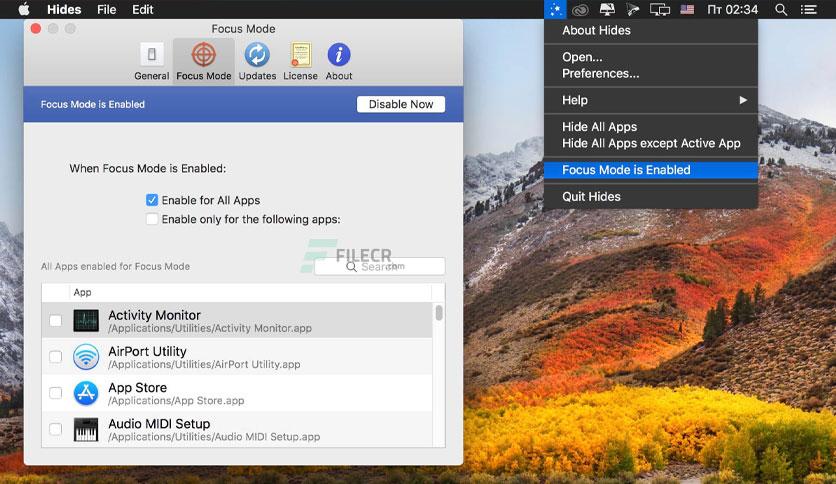
Task: Click the arrow-shaped menu bar icon
Action: tap(632, 10)
